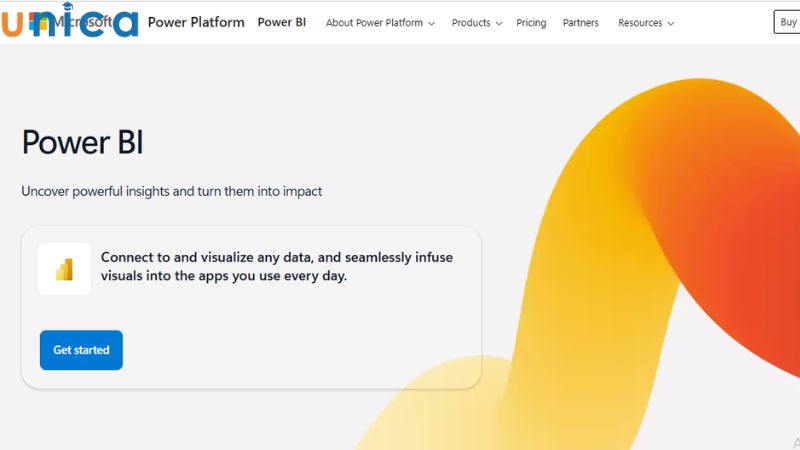The width and height of the screenshot is (800, 450).
Task: Expand the Products dropdown menu
Action: (x=477, y=23)
